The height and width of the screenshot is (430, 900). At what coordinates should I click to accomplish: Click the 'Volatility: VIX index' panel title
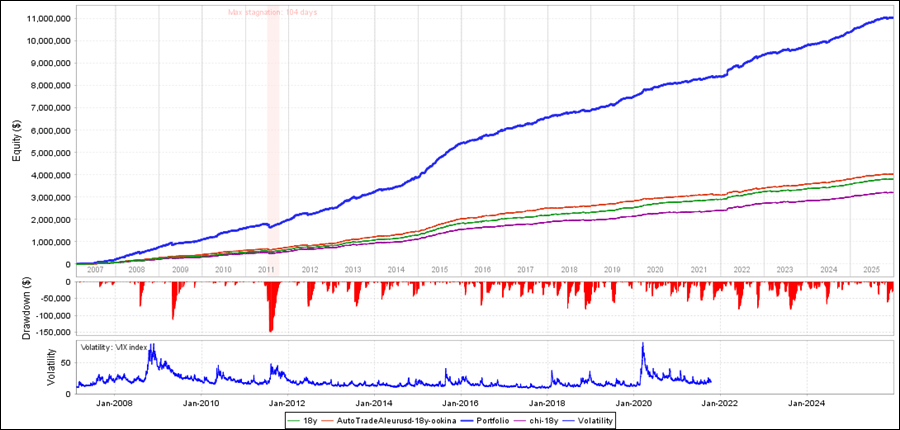(114, 348)
